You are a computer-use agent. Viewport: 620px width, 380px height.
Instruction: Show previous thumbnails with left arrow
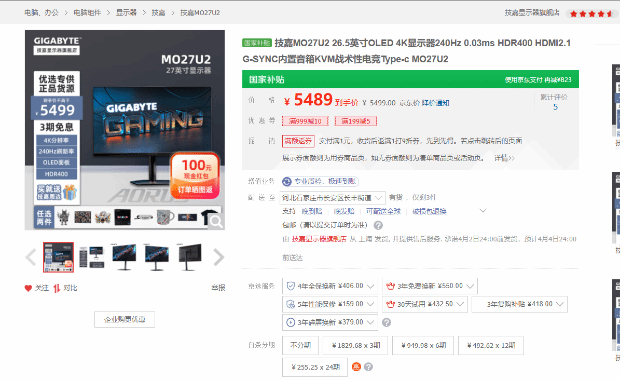[x=31, y=257]
